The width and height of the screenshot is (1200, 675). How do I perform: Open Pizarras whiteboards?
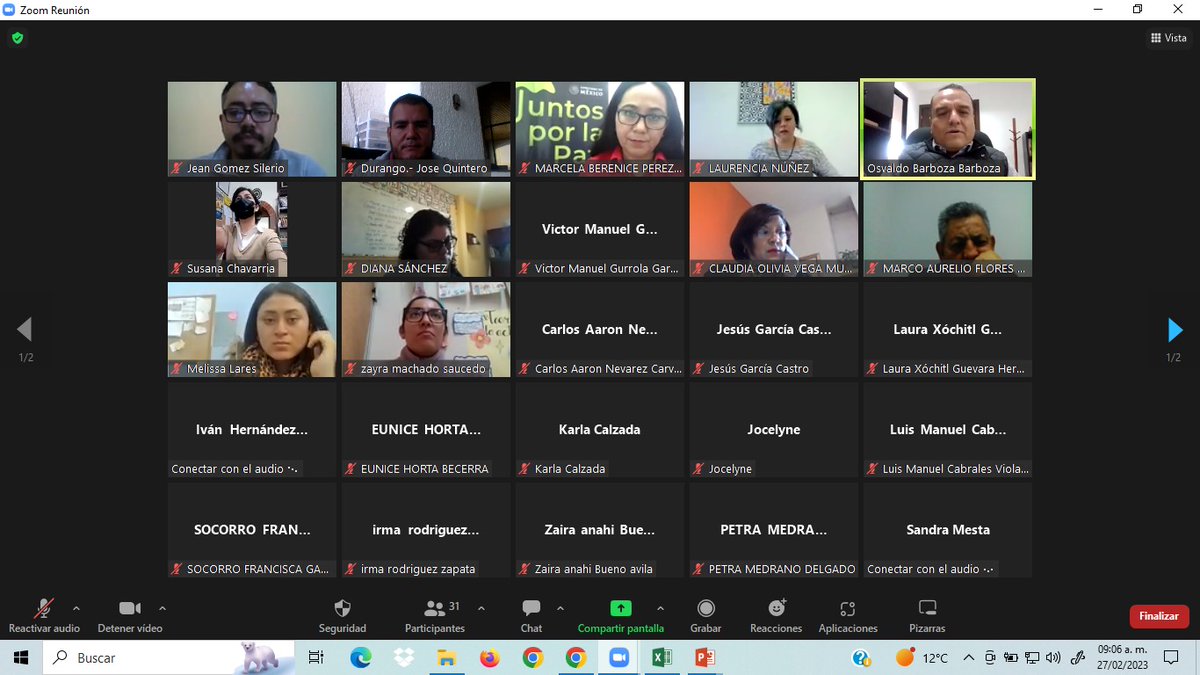[x=927, y=616]
